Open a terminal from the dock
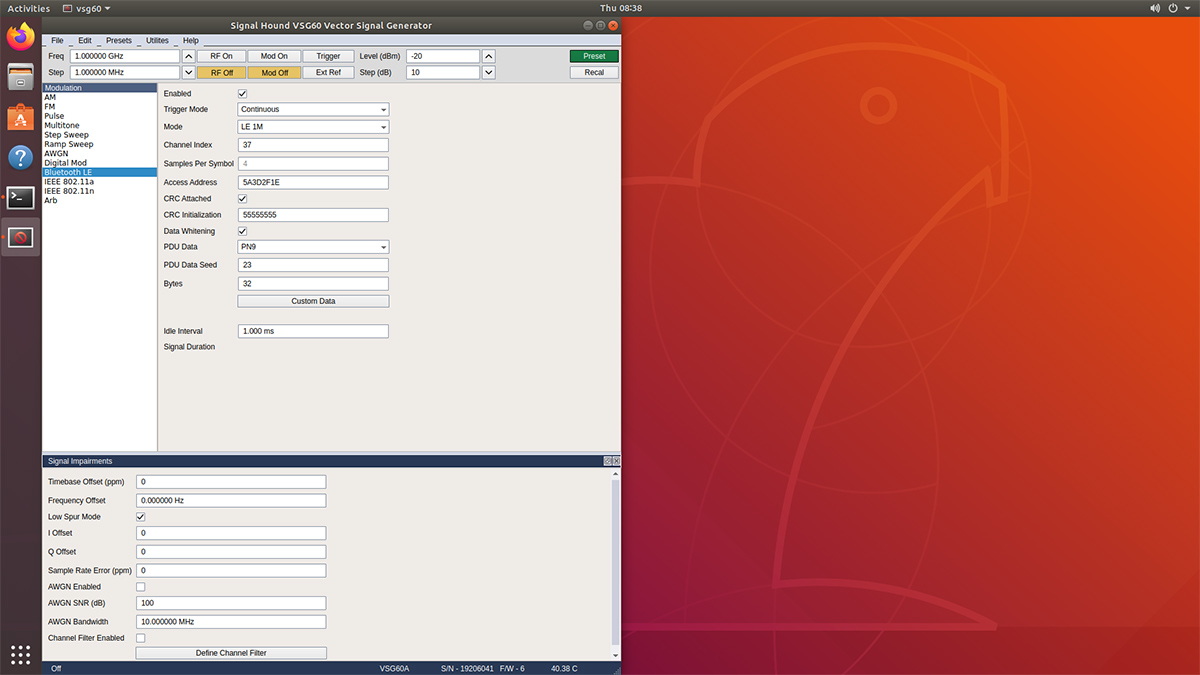 click(x=18, y=197)
